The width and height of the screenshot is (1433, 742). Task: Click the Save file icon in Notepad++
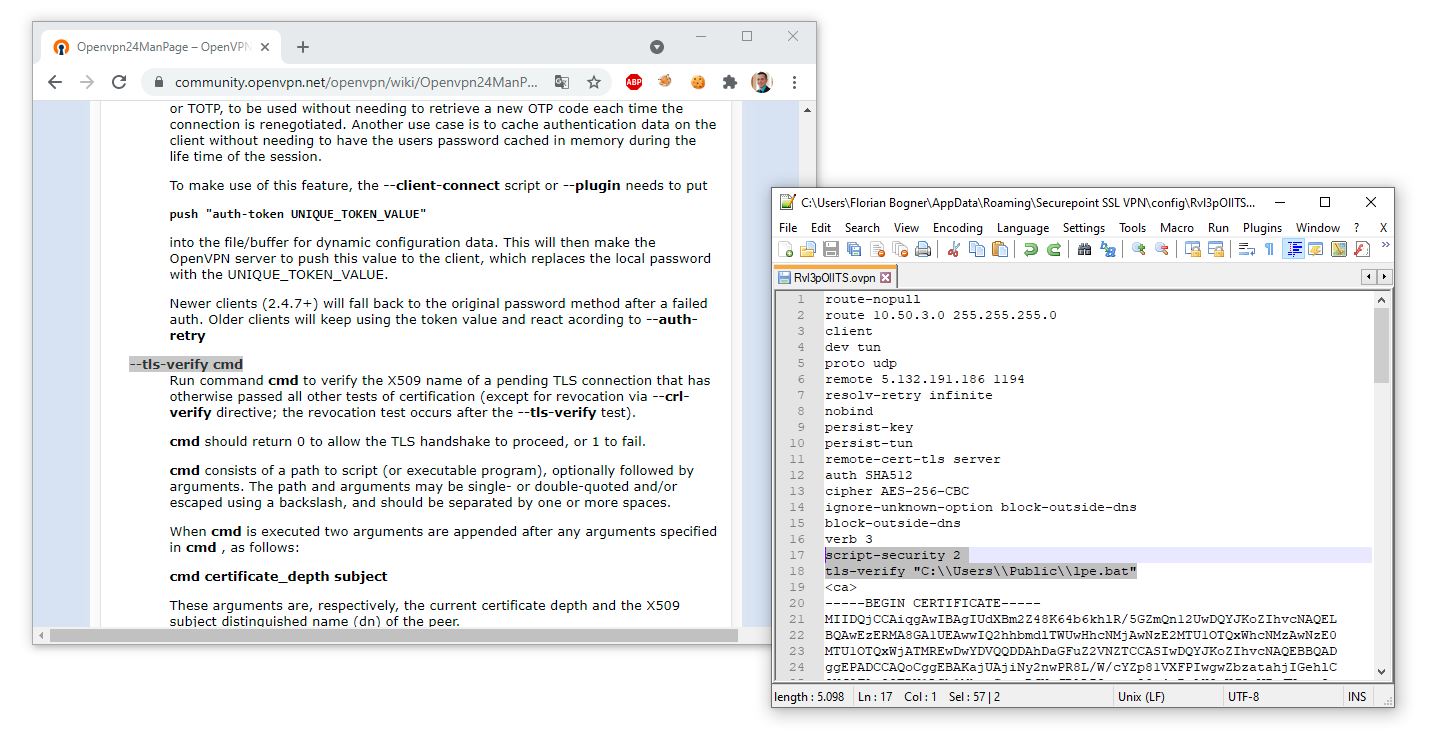point(831,250)
